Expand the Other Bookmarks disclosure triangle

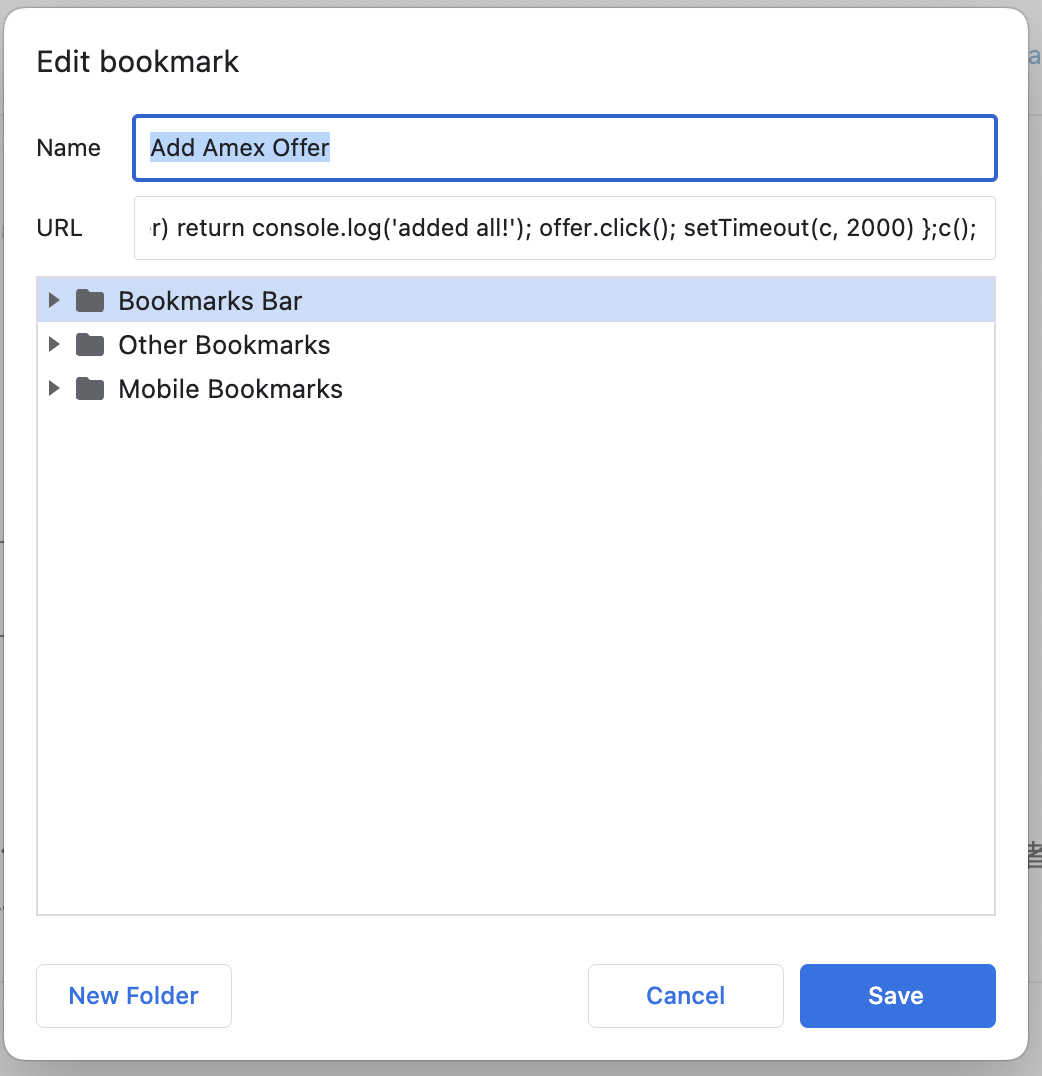coord(54,344)
